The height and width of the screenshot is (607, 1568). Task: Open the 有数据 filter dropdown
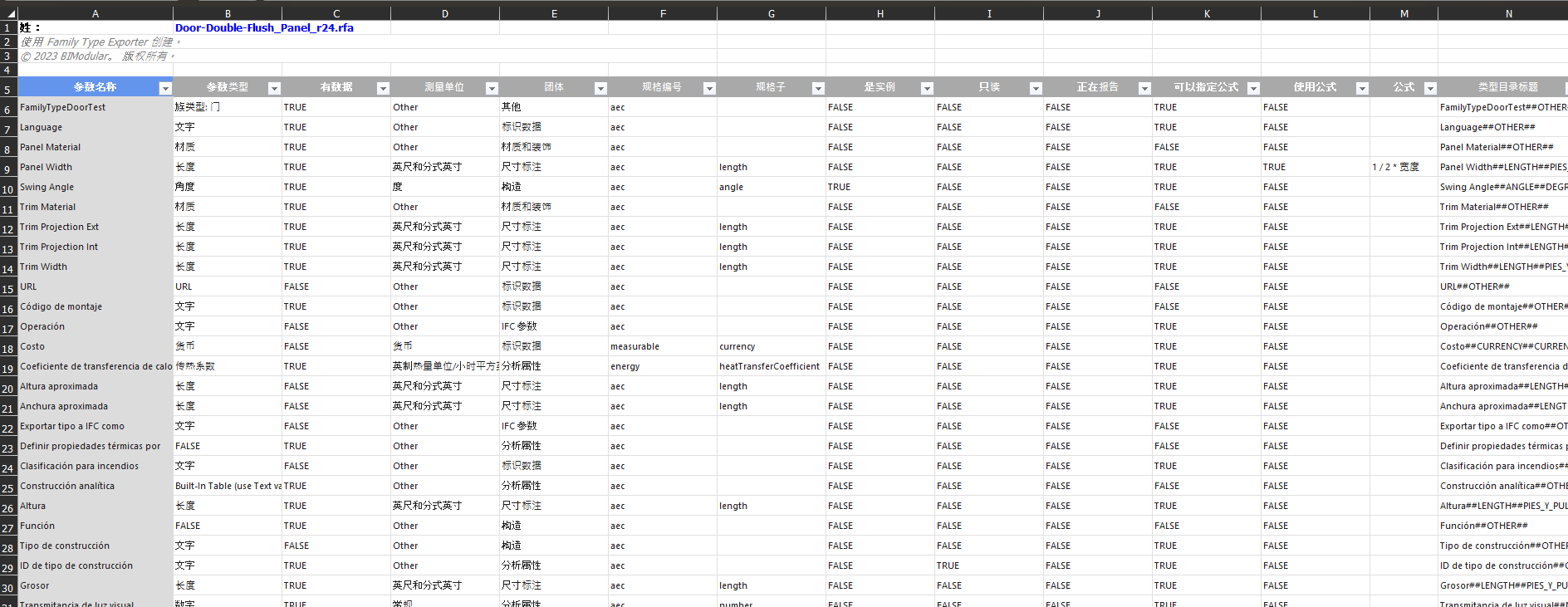coord(383,88)
